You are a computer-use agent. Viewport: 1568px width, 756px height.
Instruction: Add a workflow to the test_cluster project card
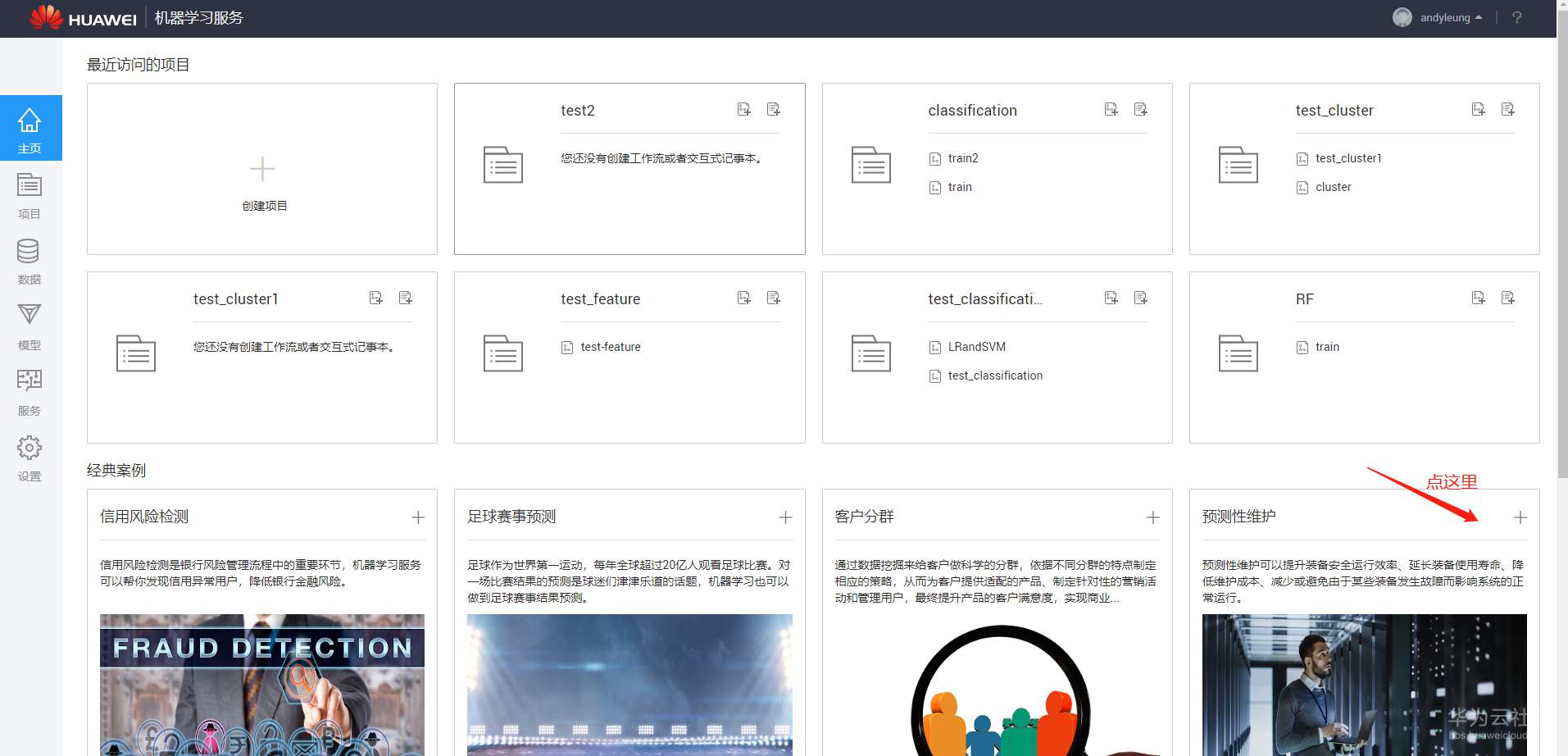coord(1478,109)
